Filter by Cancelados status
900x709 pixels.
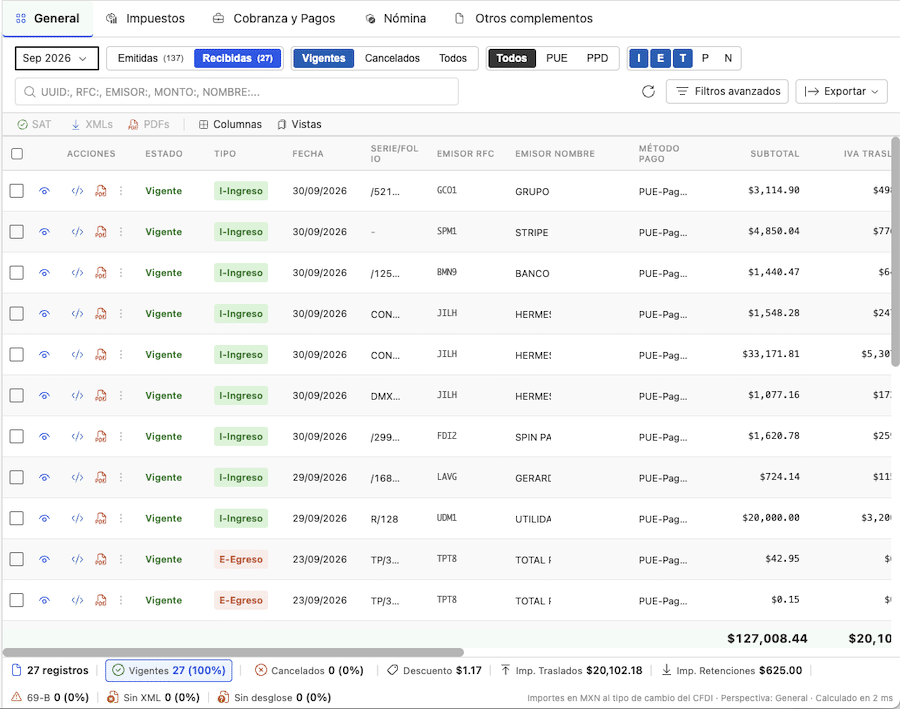(x=392, y=58)
